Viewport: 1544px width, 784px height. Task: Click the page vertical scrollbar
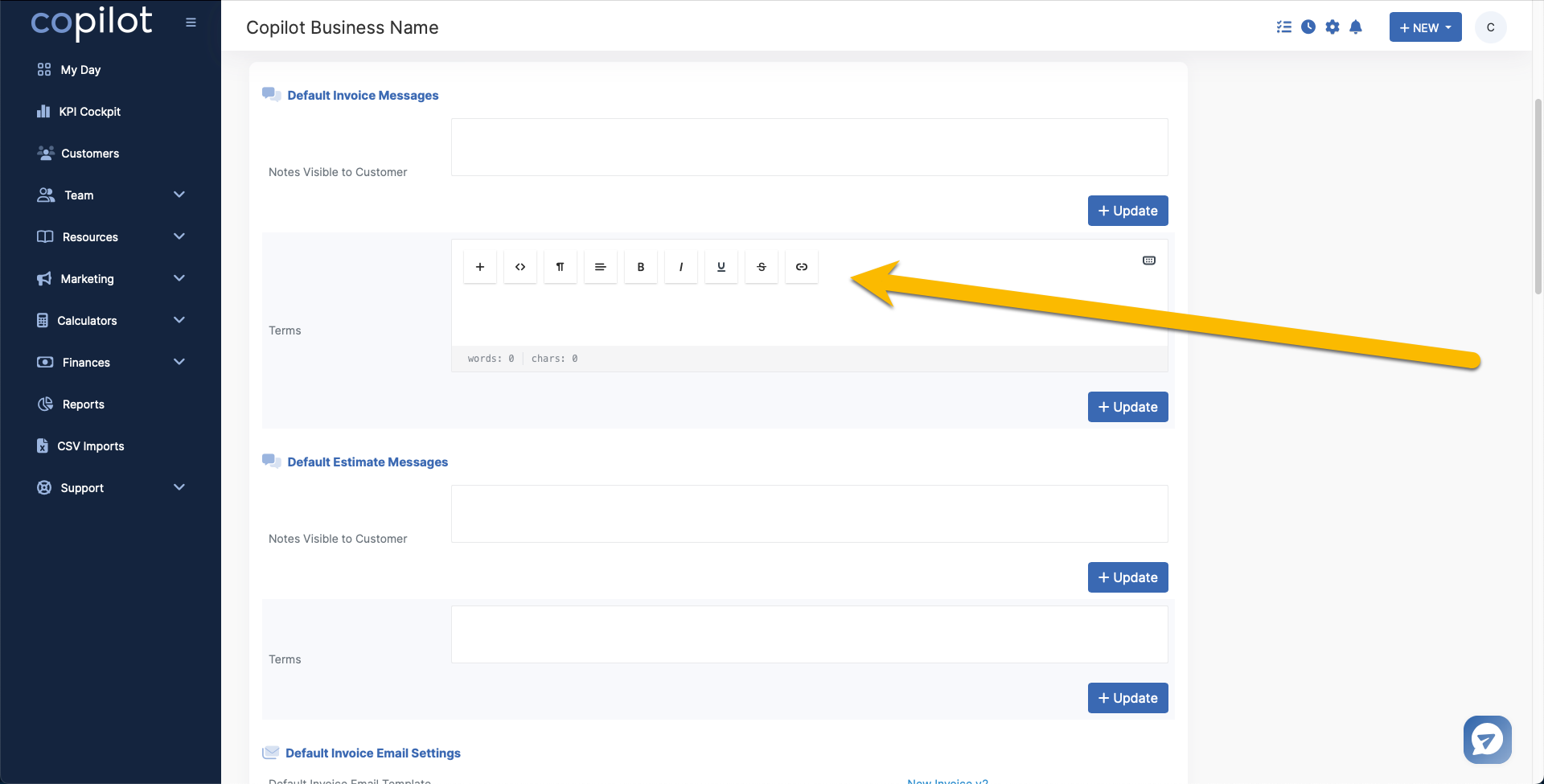tap(1538, 197)
